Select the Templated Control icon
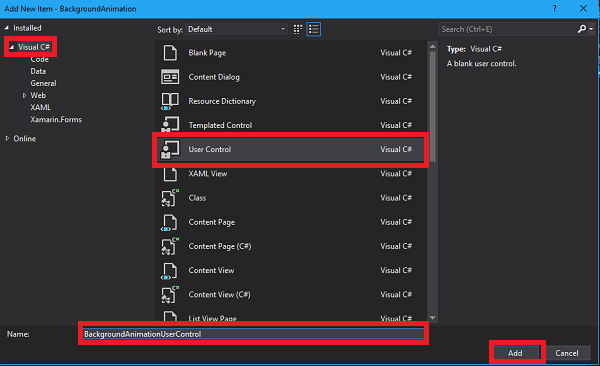 pos(170,124)
